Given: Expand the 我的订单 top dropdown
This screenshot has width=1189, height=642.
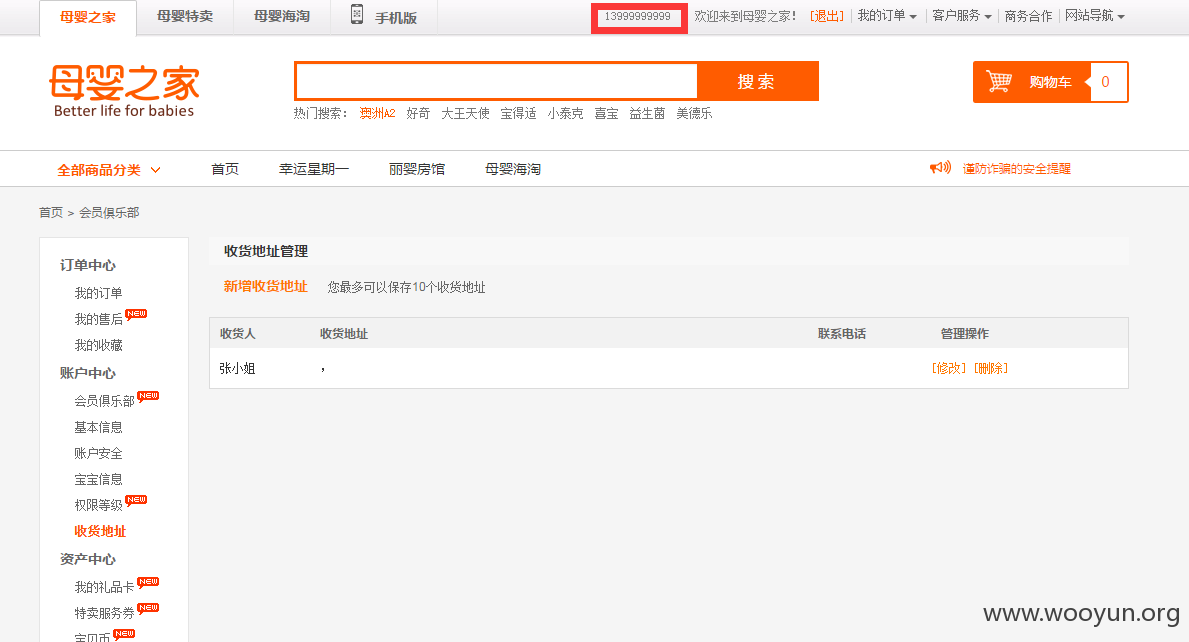Looking at the screenshot, I should coord(886,16).
